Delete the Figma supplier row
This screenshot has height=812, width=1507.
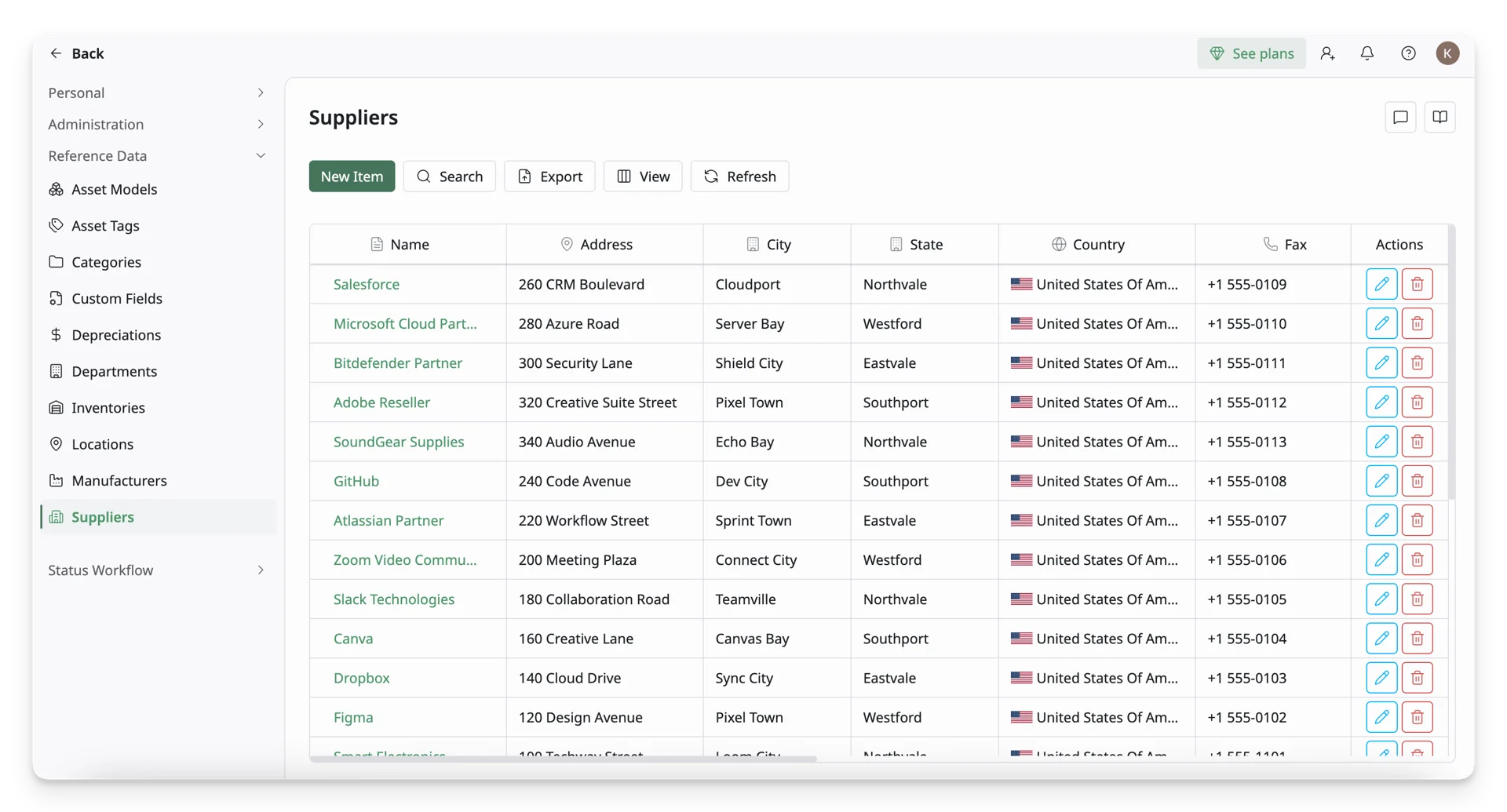click(1417, 717)
